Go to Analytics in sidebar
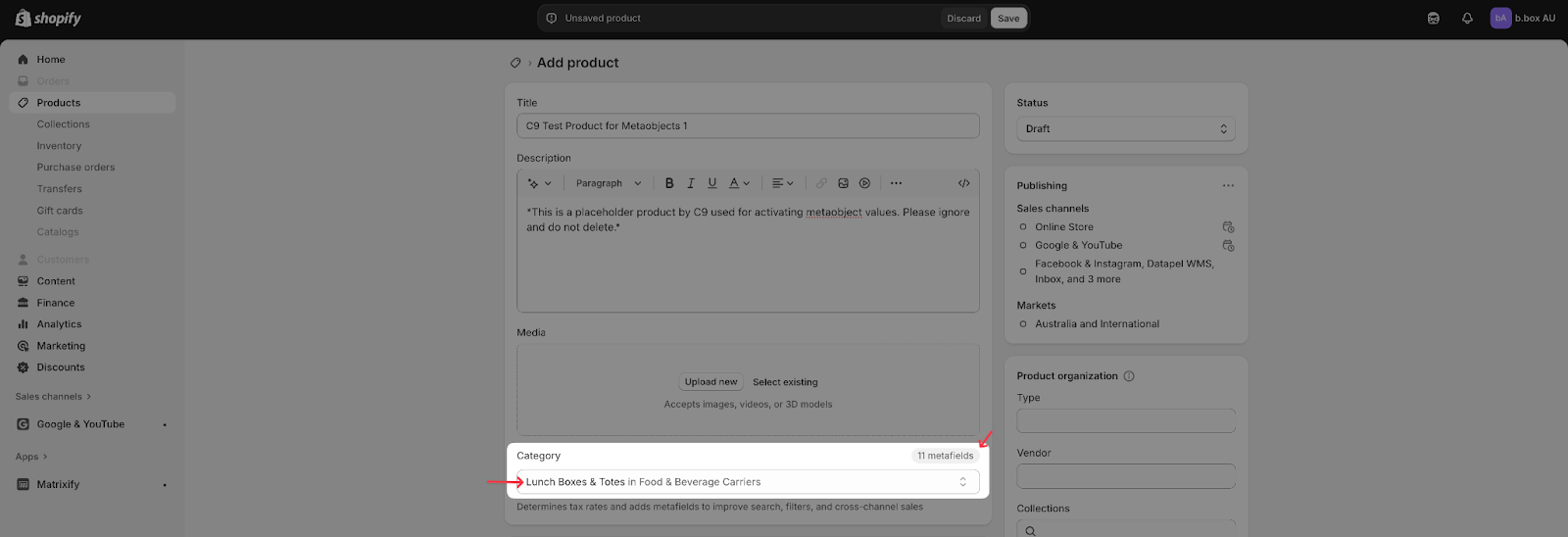The image size is (1568, 537). click(x=59, y=324)
